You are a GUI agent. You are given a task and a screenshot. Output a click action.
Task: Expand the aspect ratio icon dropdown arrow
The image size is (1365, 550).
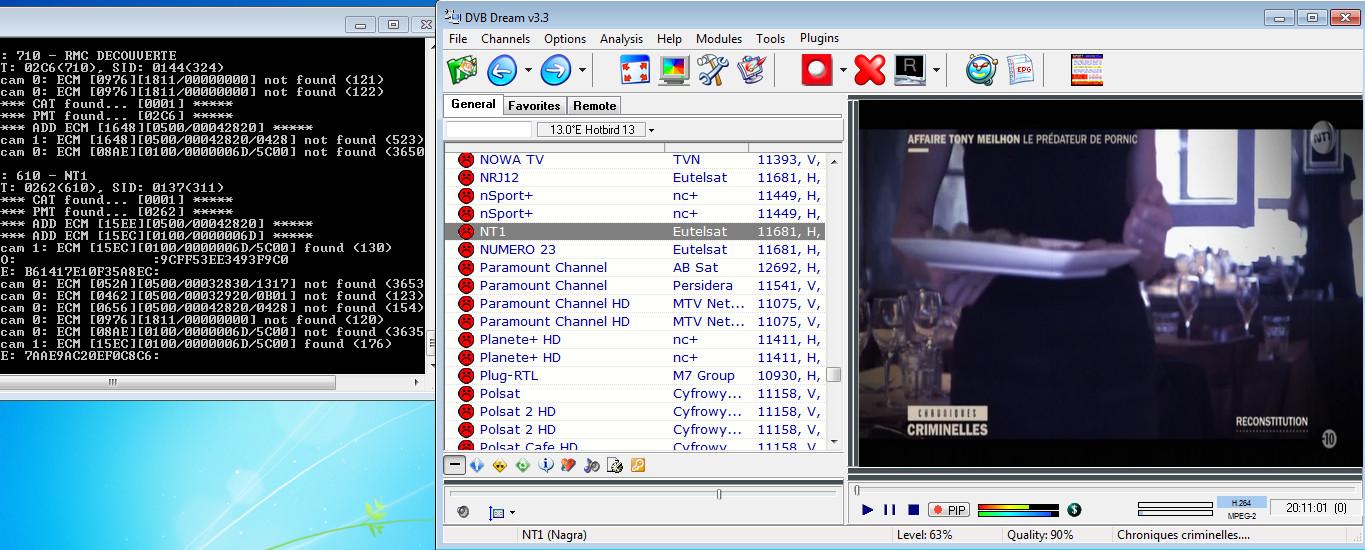pyautogui.click(x=512, y=513)
